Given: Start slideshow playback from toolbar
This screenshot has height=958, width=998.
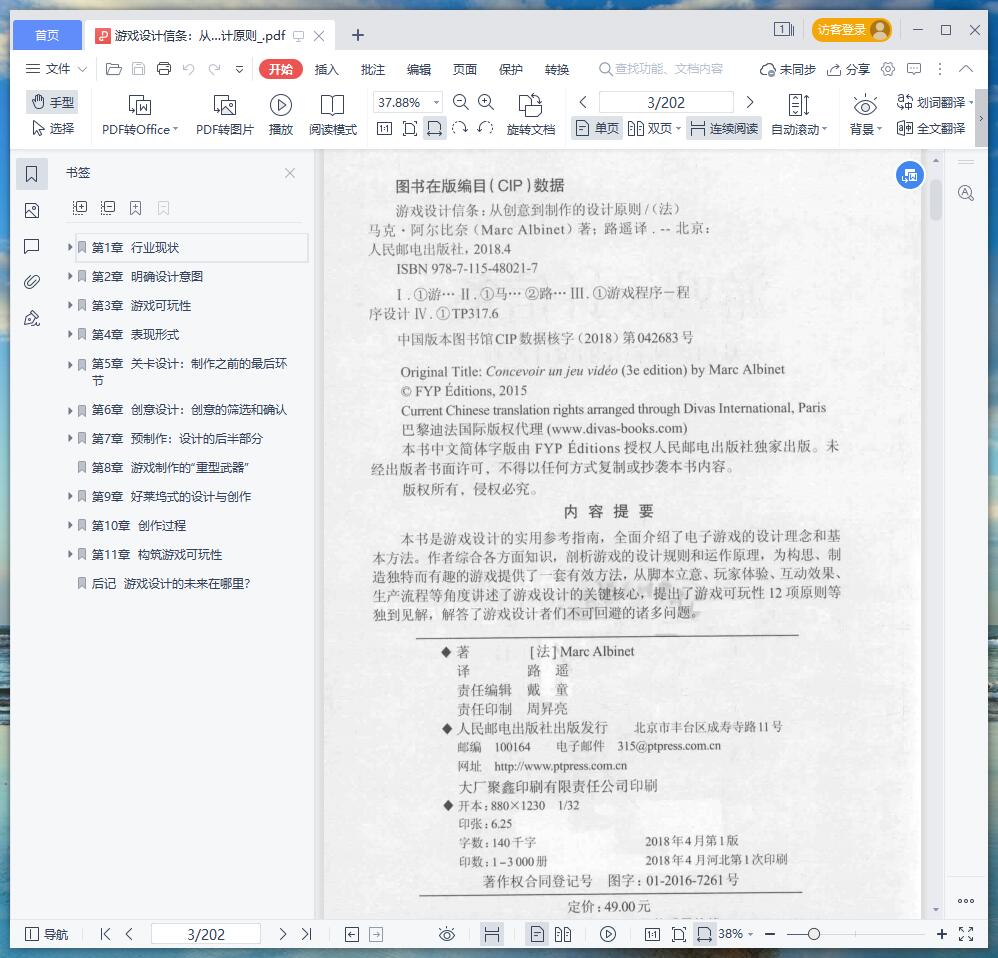Looking at the screenshot, I should coord(281,115).
